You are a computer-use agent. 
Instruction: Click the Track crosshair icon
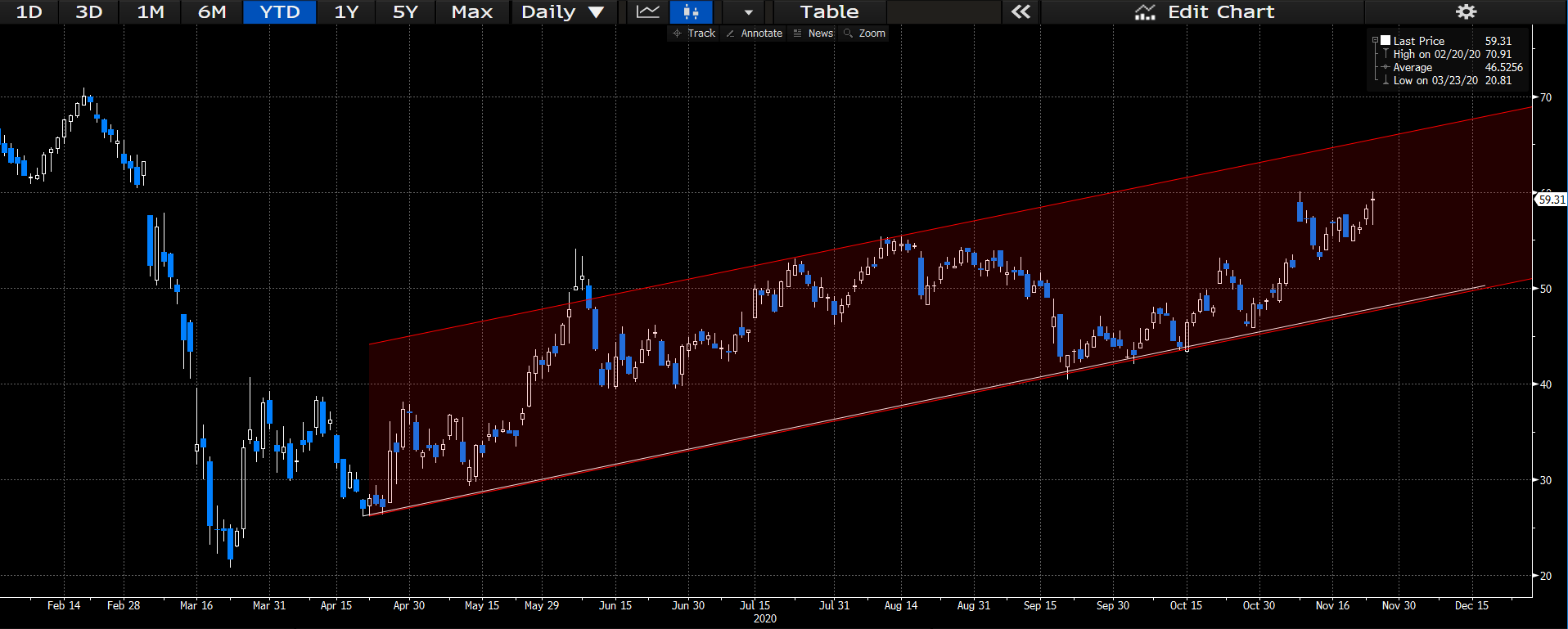coord(677,34)
